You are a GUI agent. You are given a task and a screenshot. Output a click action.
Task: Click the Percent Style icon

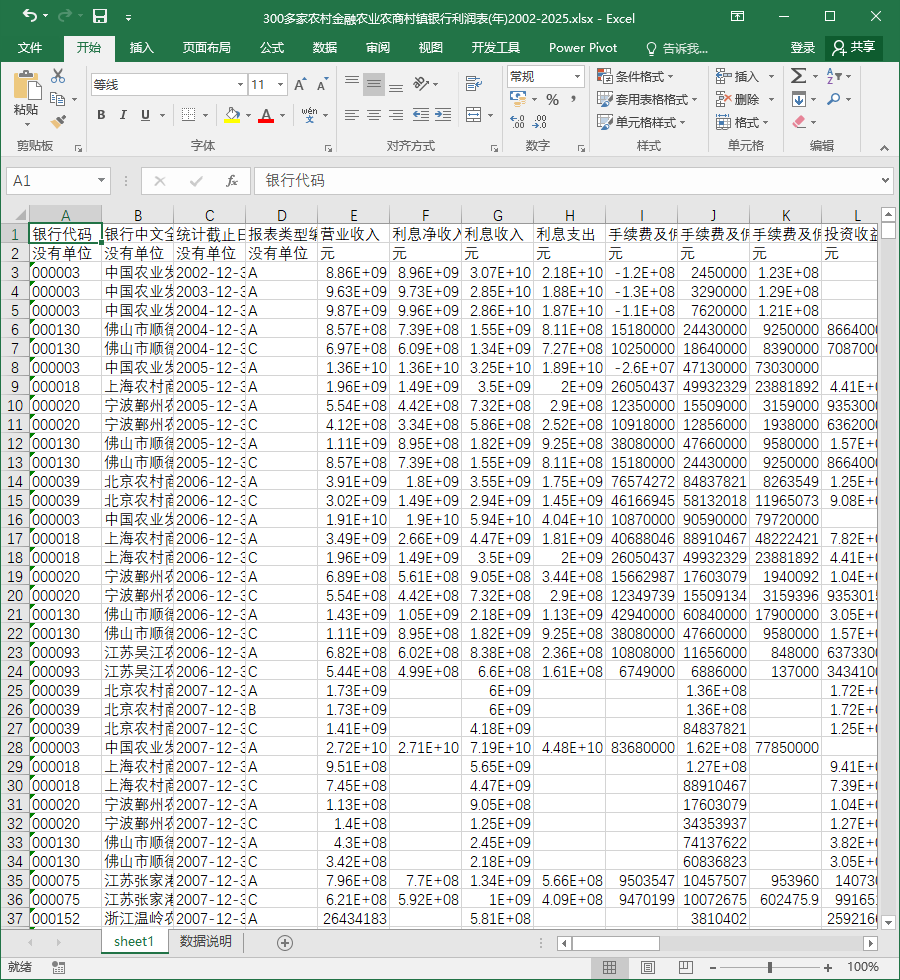pos(552,99)
